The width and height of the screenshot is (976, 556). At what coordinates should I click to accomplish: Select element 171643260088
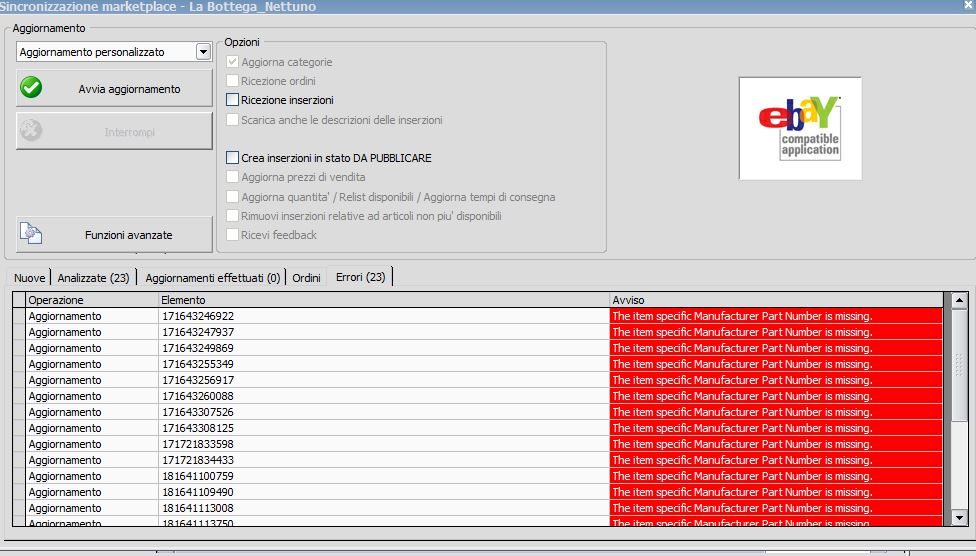click(x=384, y=396)
